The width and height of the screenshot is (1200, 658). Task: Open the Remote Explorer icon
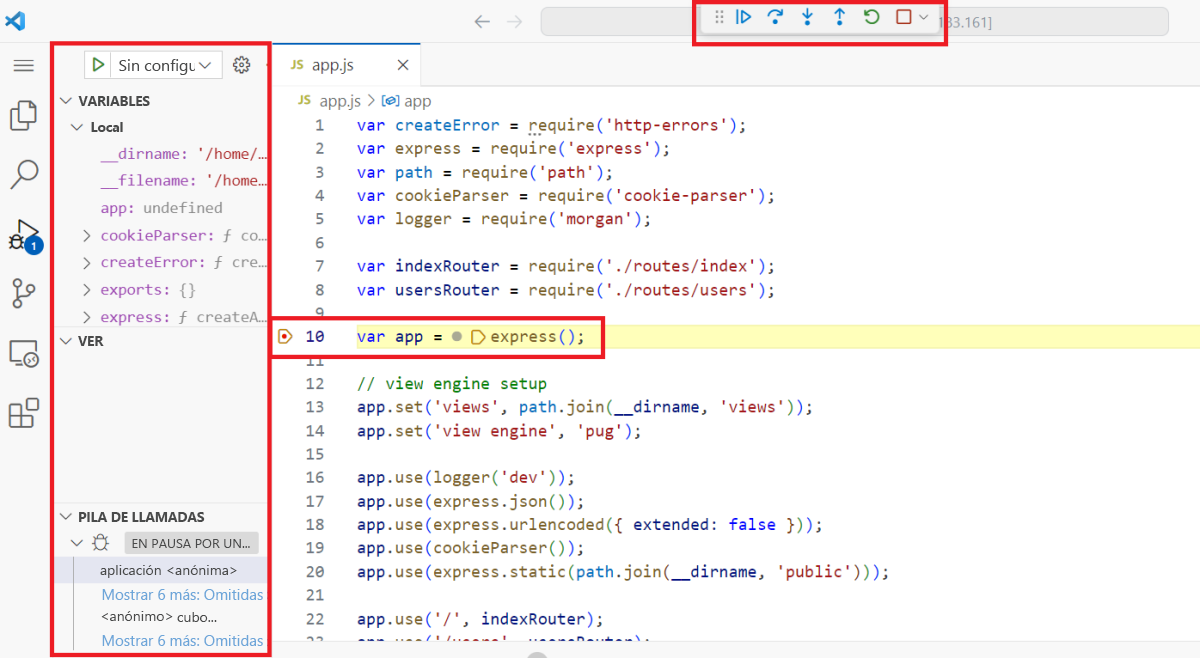(23, 353)
